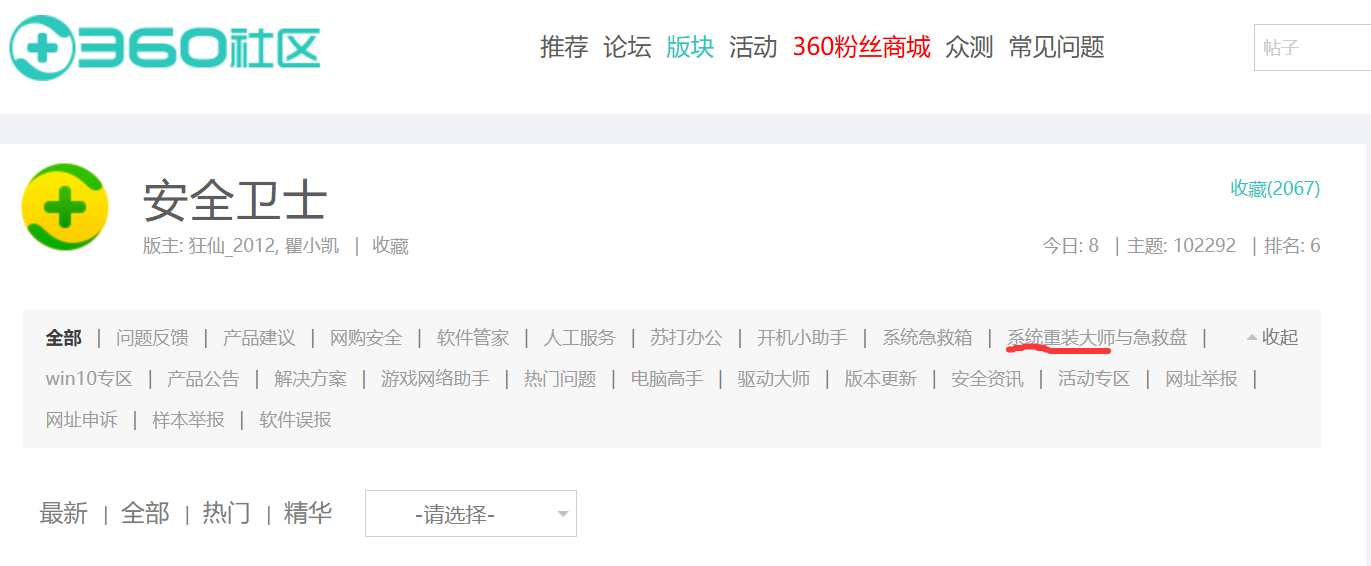The height and width of the screenshot is (566, 1371).
Task: Select the 众测 navigation item
Action: click(x=969, y=47)
